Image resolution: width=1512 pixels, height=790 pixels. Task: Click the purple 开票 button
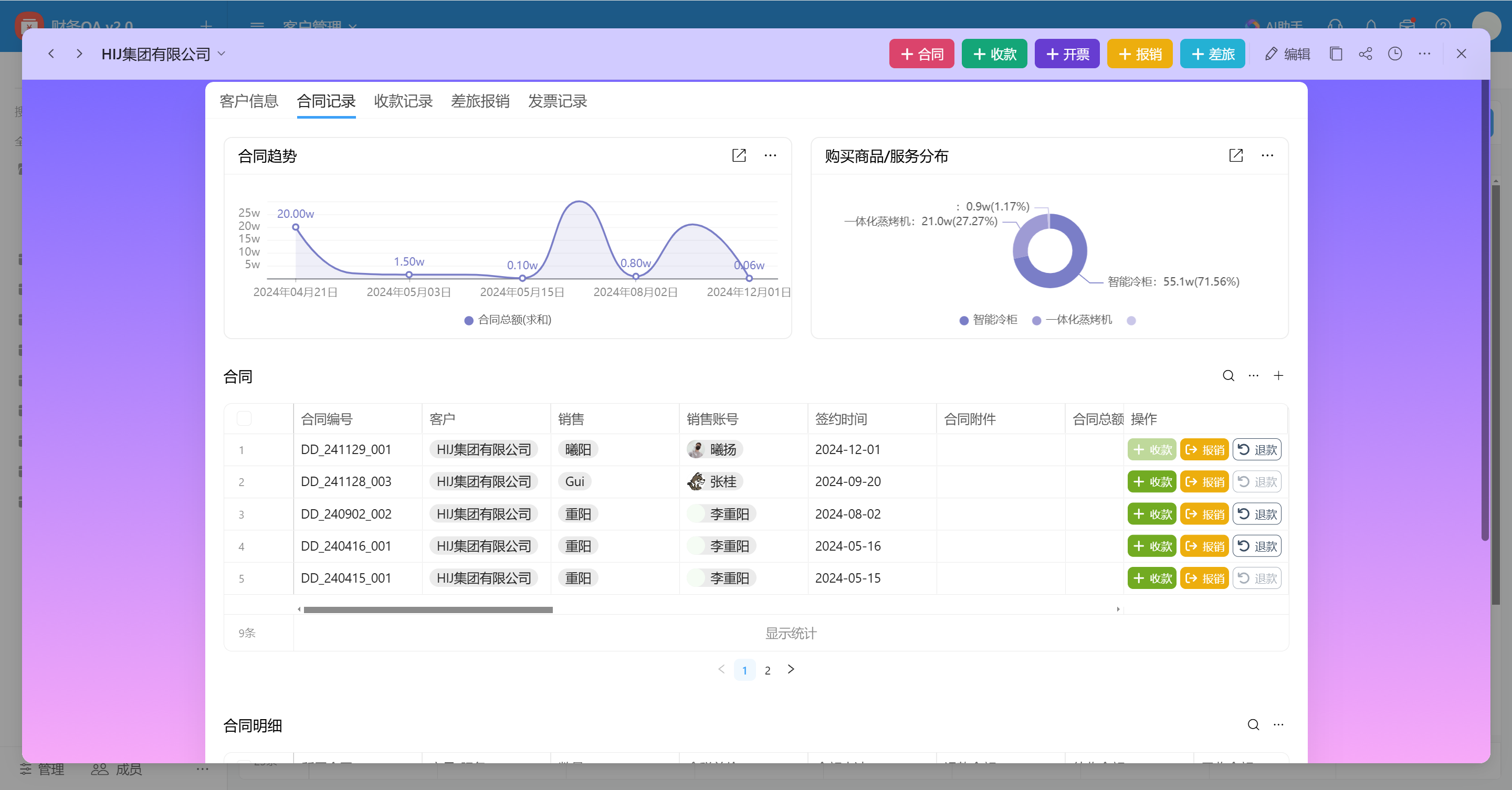(1067, 54)
